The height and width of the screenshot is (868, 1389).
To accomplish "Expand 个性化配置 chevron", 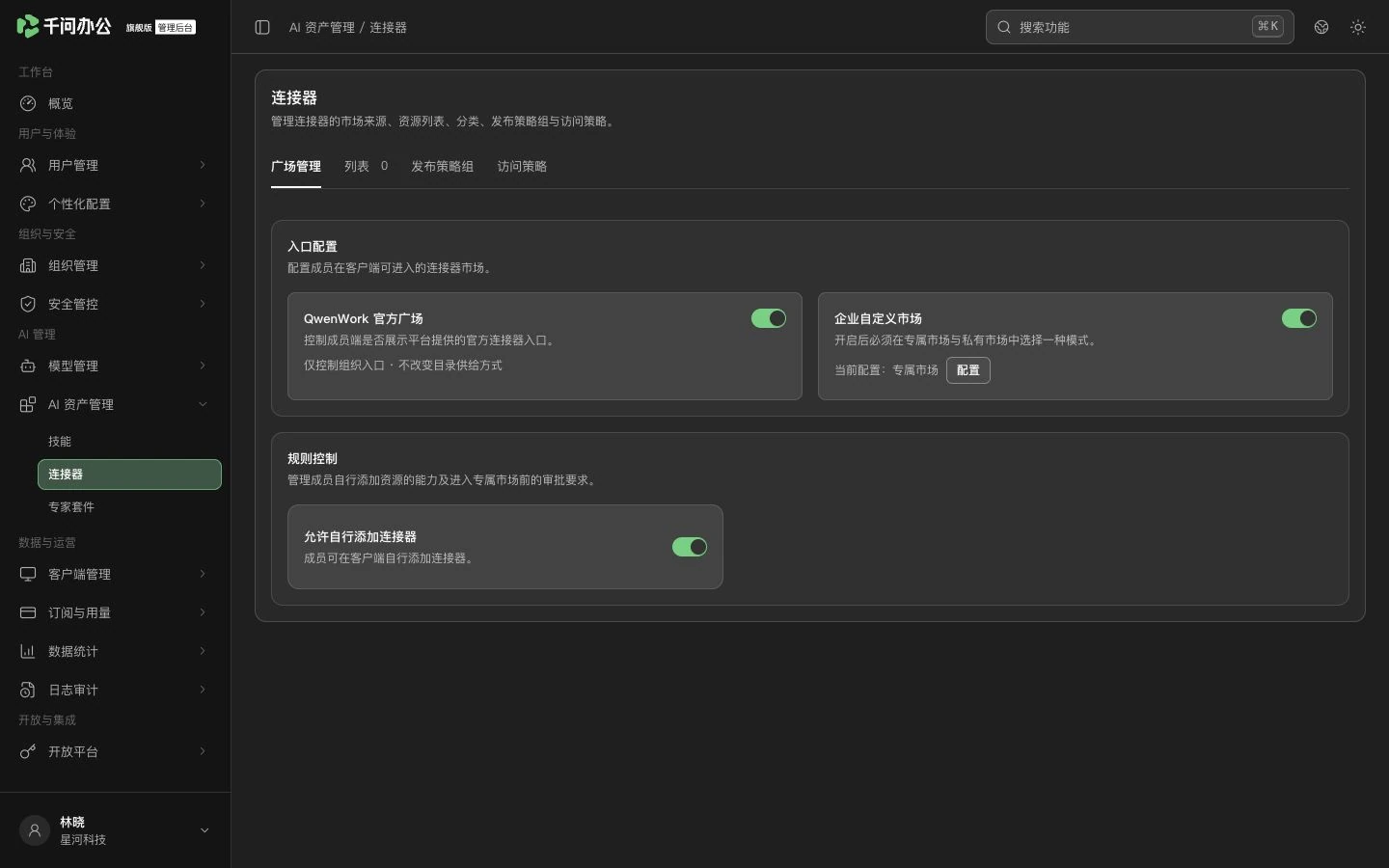I will coord(203,203).
